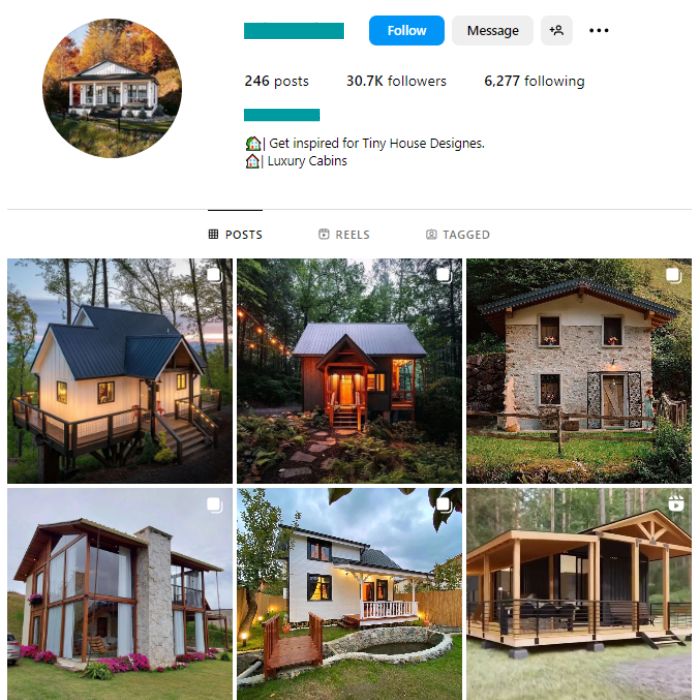
Task: View the 6,277 following list
Action: [x=534, y=81]
